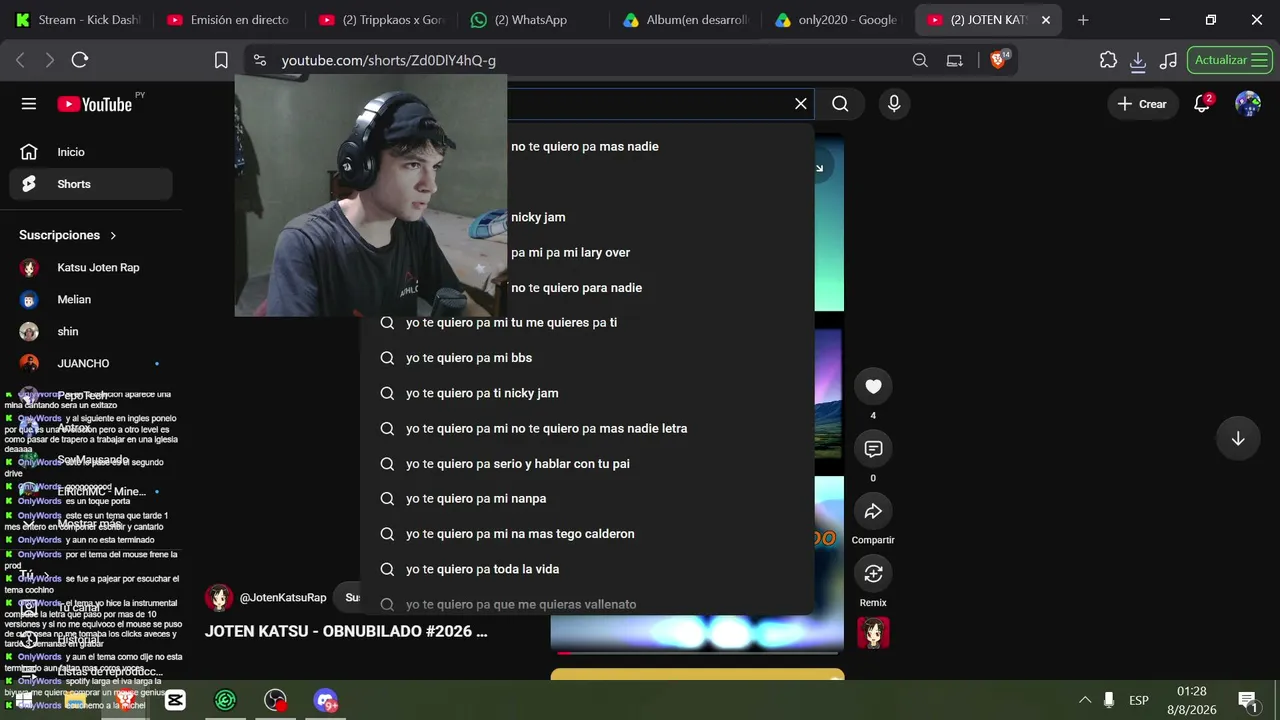The width and height of the screenshot is (1280, 720).
Task: Switch to the WhatsApp tab
Action: tap(533, 20)
